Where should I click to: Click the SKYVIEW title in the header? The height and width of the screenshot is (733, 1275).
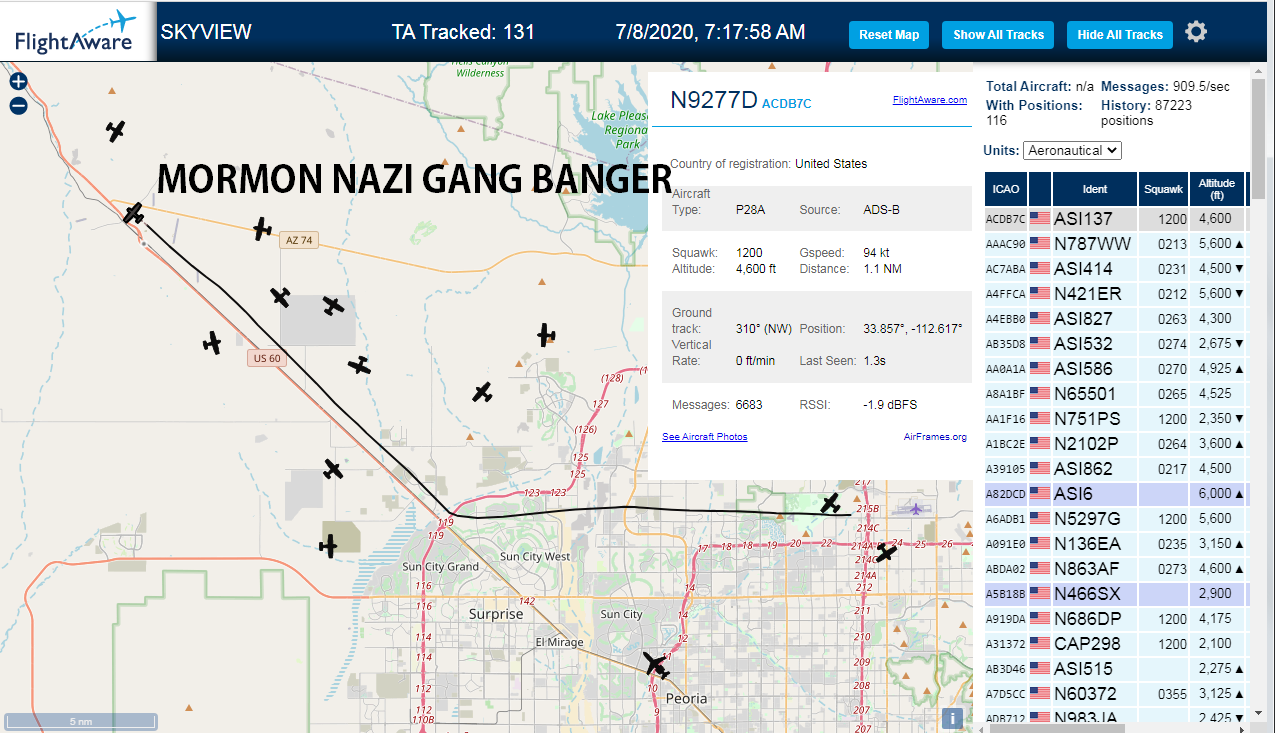click(x=206, y=32)
